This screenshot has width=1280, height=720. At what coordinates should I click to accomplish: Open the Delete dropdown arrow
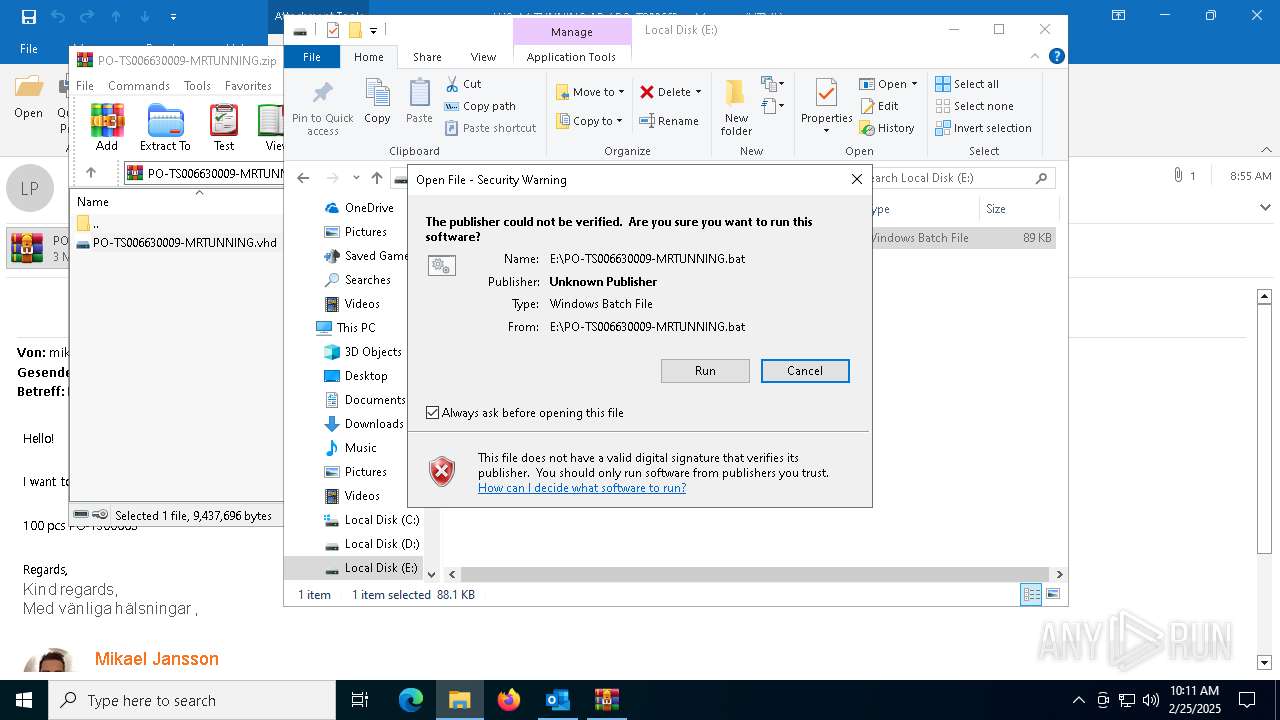698,92
